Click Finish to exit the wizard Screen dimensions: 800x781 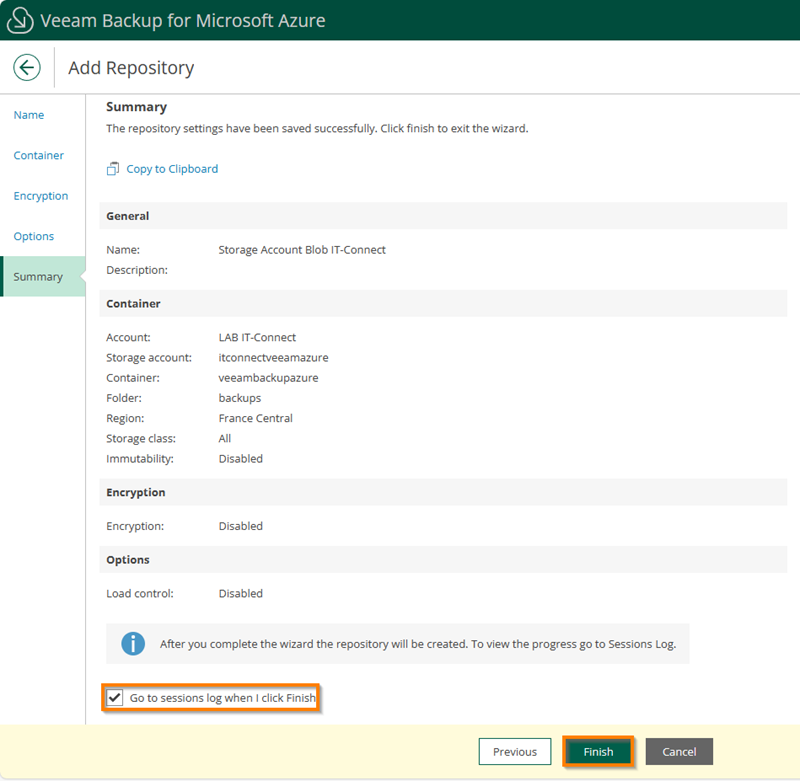598,752
